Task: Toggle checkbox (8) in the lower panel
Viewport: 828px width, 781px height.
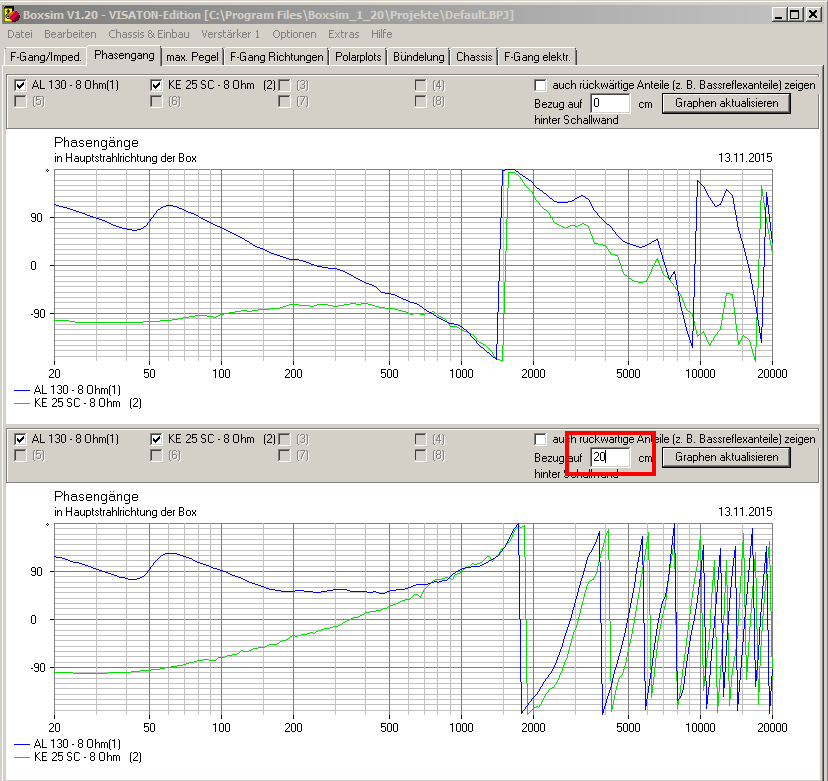Action: click(x=420, y=455)
